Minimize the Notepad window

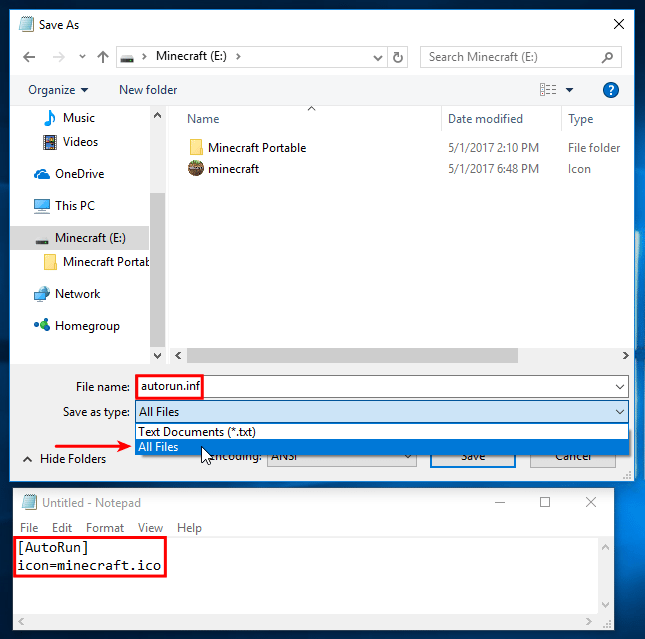[499, 502]
